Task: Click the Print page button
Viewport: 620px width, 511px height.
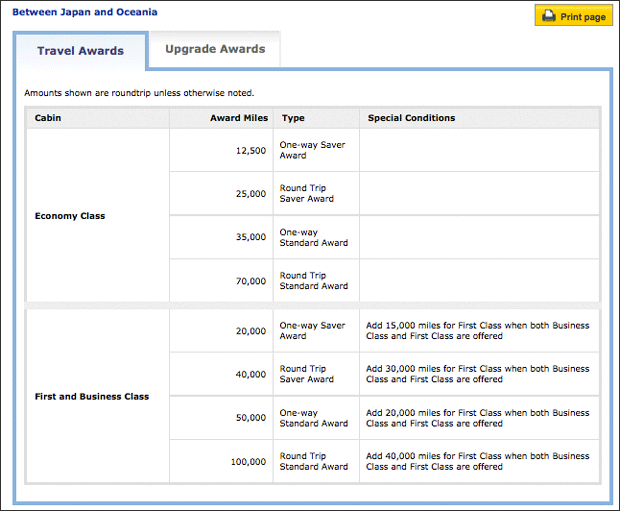Action: click(x=574, y=15)
